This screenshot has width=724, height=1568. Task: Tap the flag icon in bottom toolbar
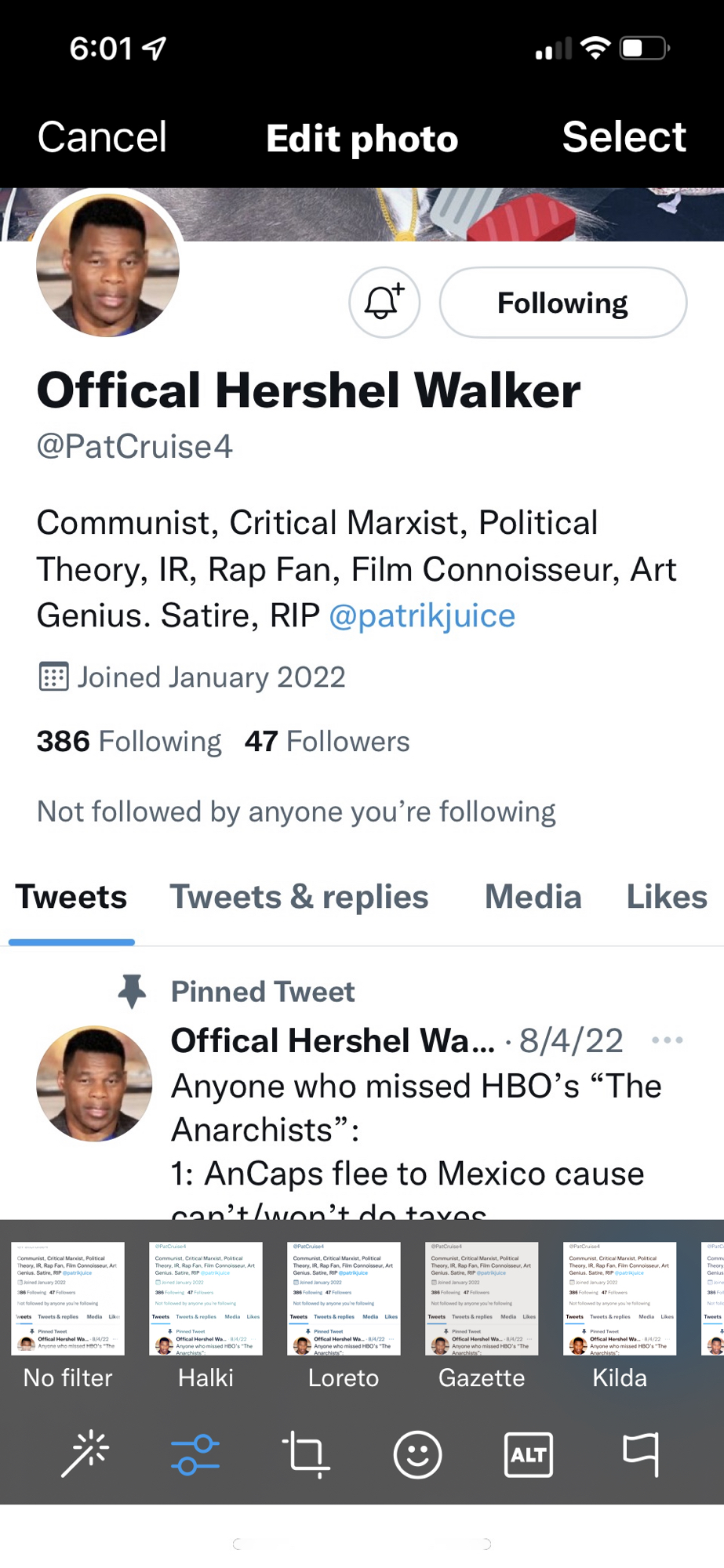click(640, 1454)
